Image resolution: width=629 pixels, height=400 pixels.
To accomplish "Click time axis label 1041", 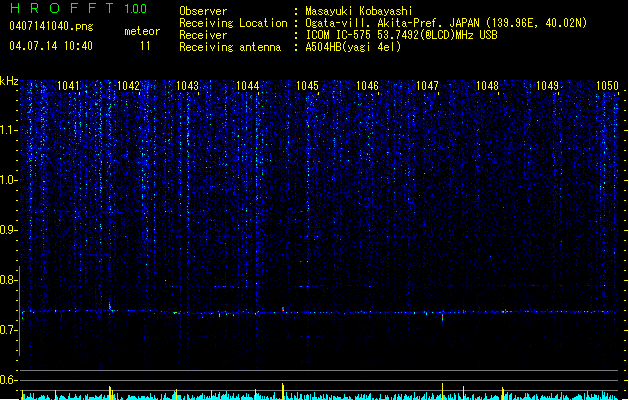I will pos(68,85).
